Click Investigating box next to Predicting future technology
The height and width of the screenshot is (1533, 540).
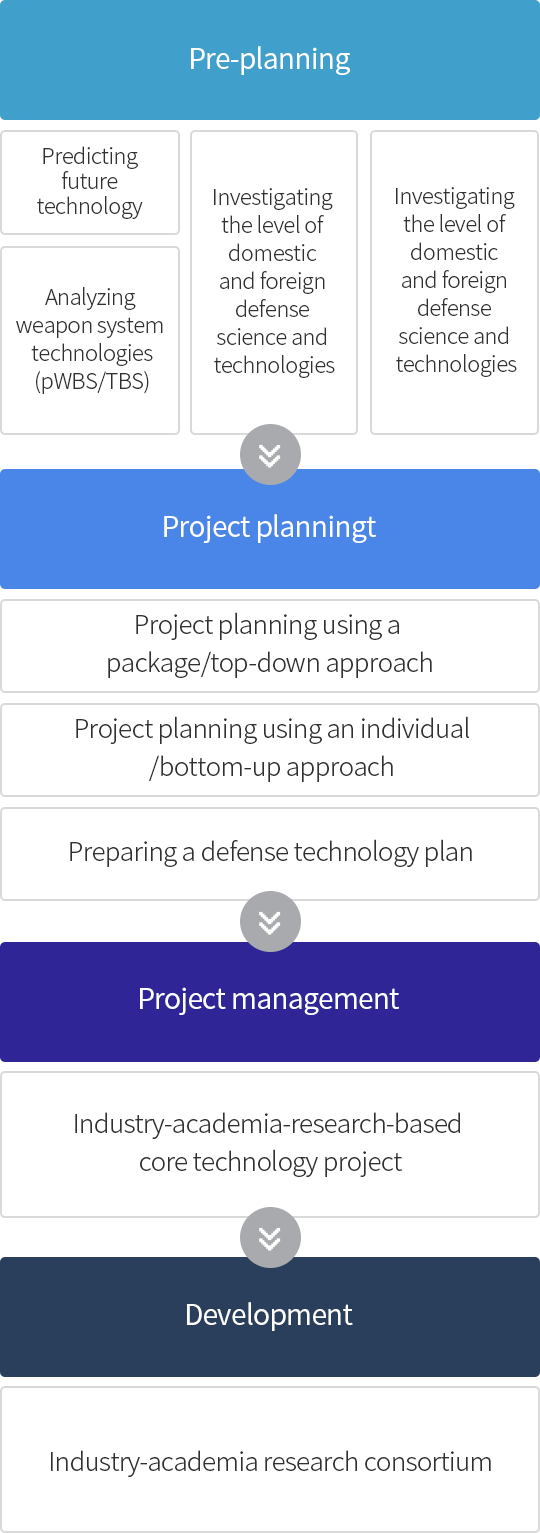pyautogui.click(x=274, y=282)
